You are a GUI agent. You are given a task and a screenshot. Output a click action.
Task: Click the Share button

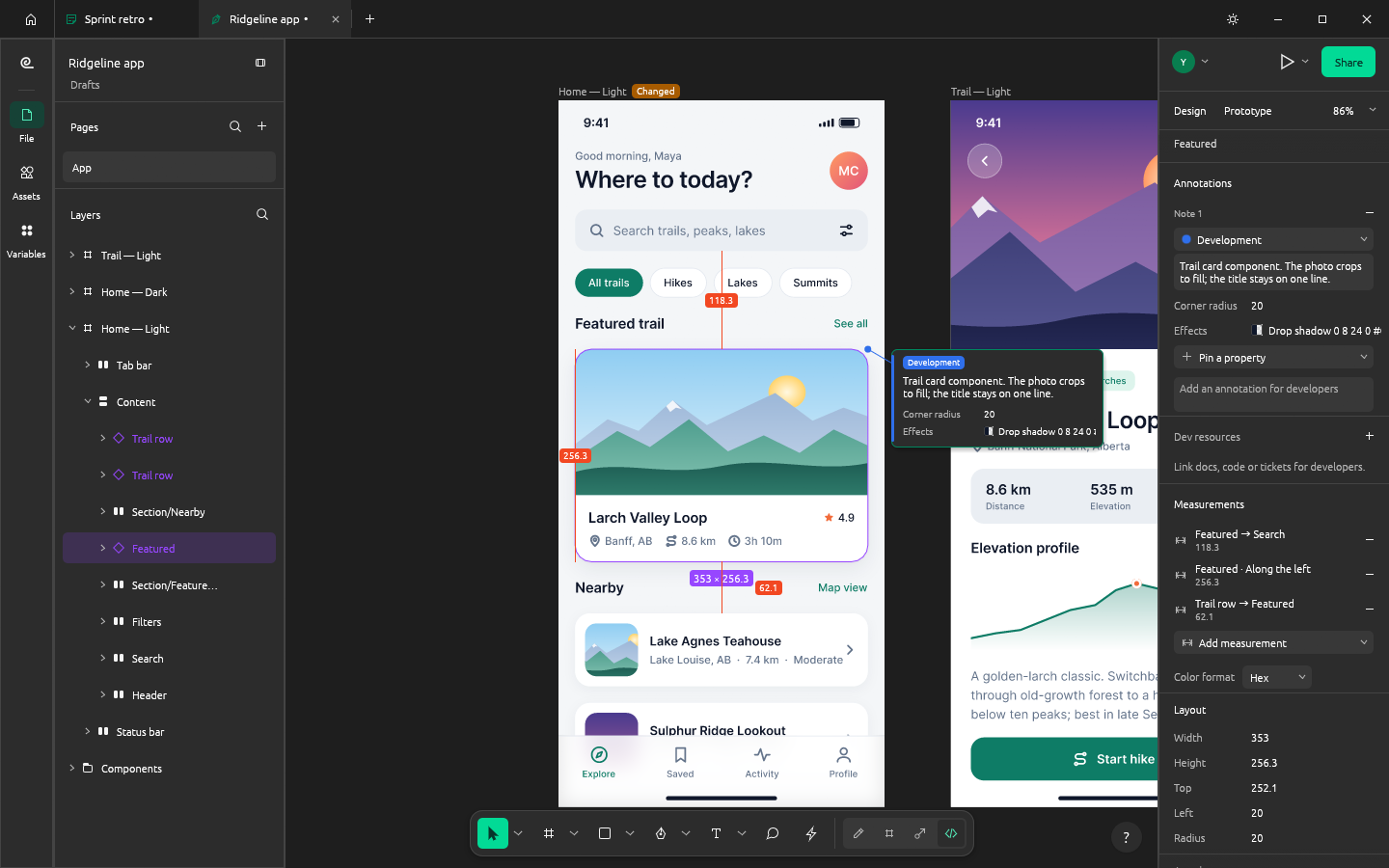[1348, 62]
